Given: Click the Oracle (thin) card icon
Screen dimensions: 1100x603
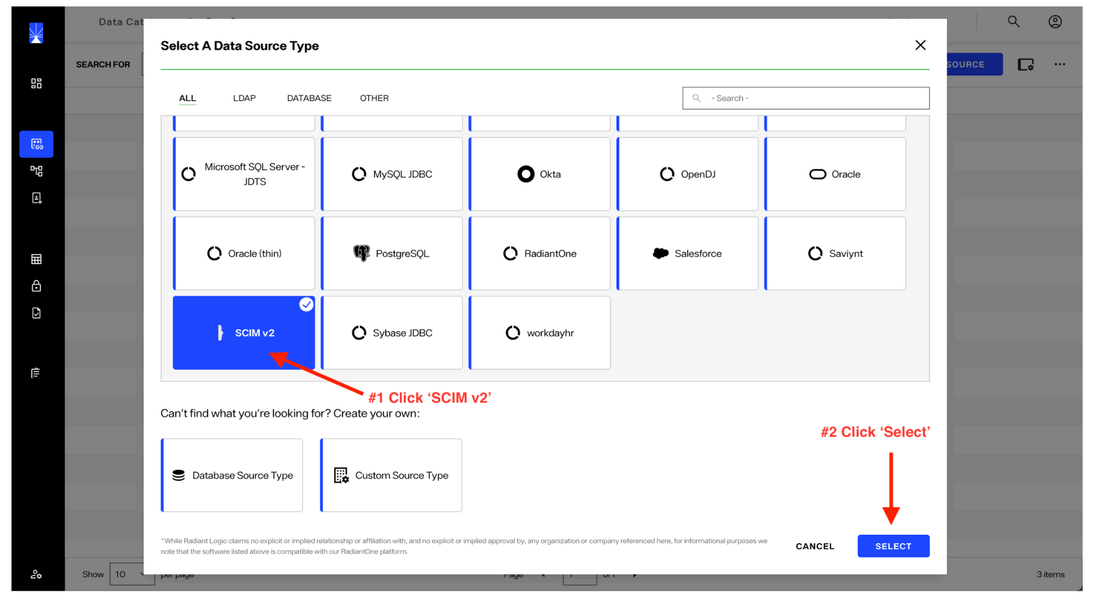Looking at the screenshot, I should [x=214, y=253].
